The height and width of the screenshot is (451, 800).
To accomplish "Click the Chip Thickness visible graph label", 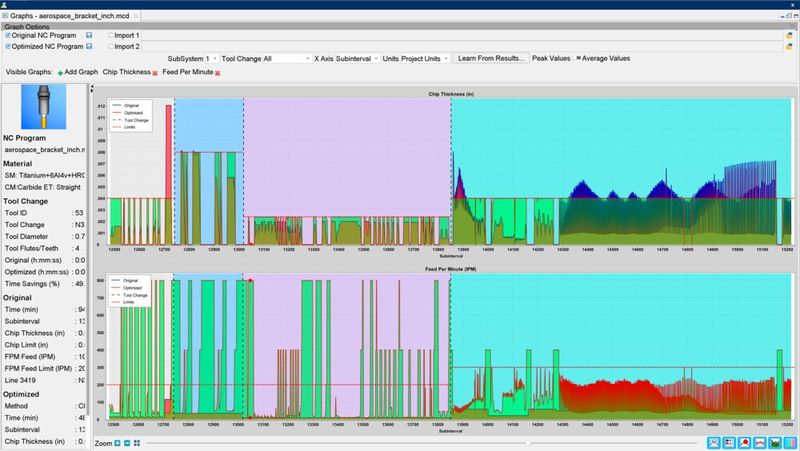I will 127,72.
